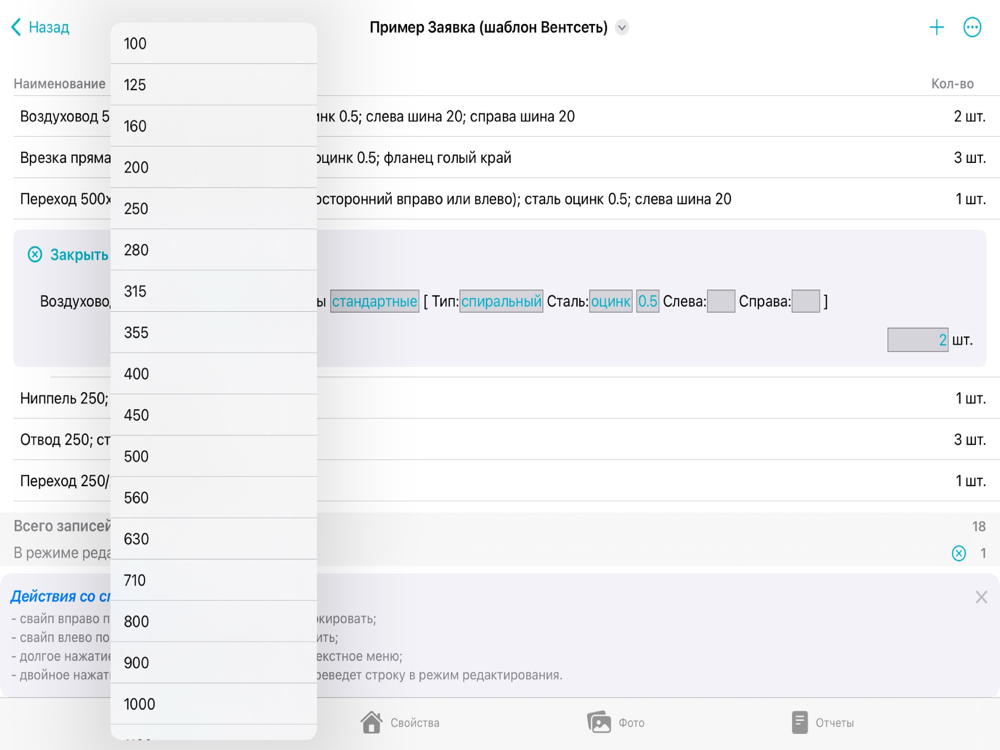The image size is (1000, 750).
Task: Open Свойства home icon
Action: 371,723
